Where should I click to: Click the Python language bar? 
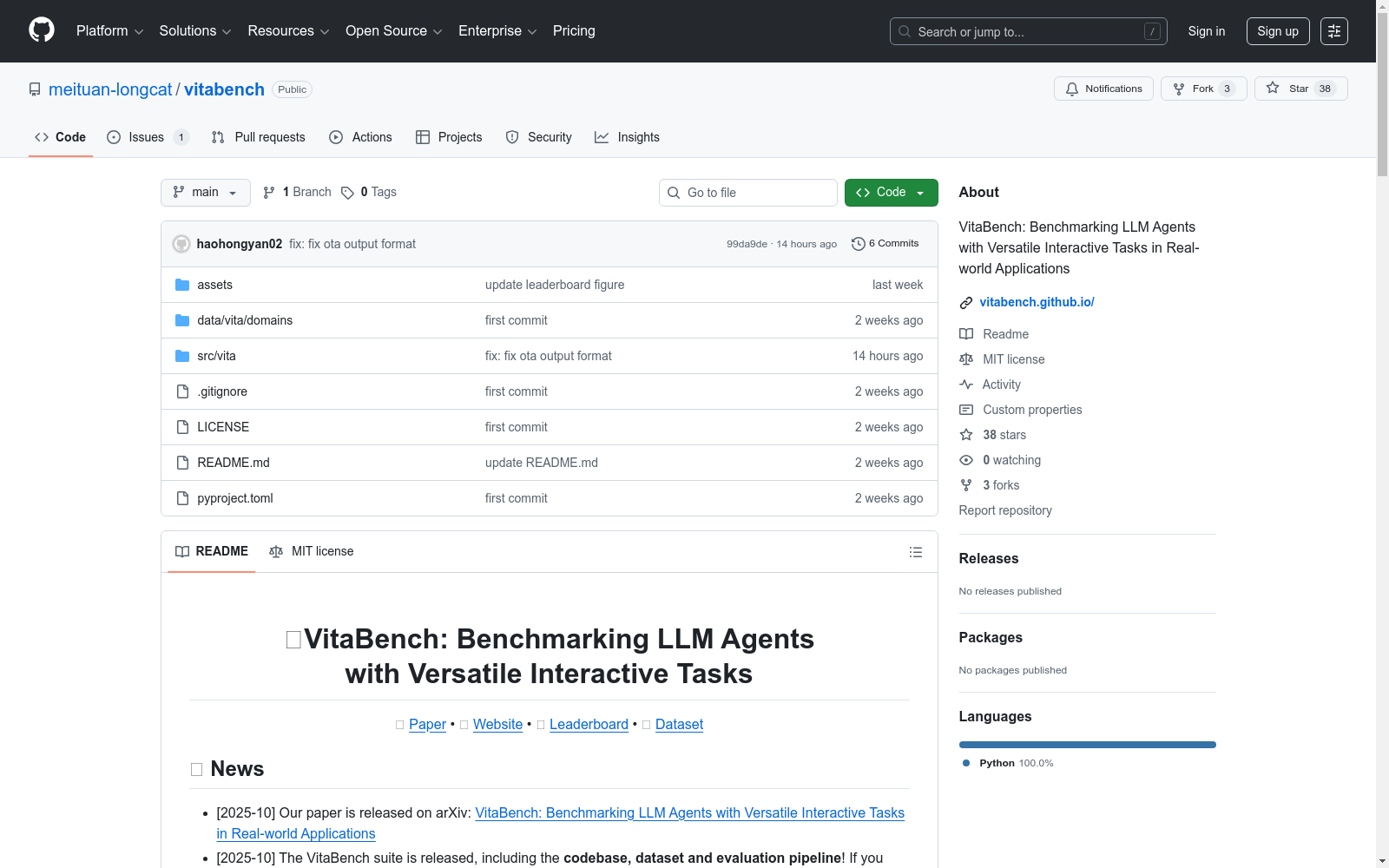click(1087, 745)
